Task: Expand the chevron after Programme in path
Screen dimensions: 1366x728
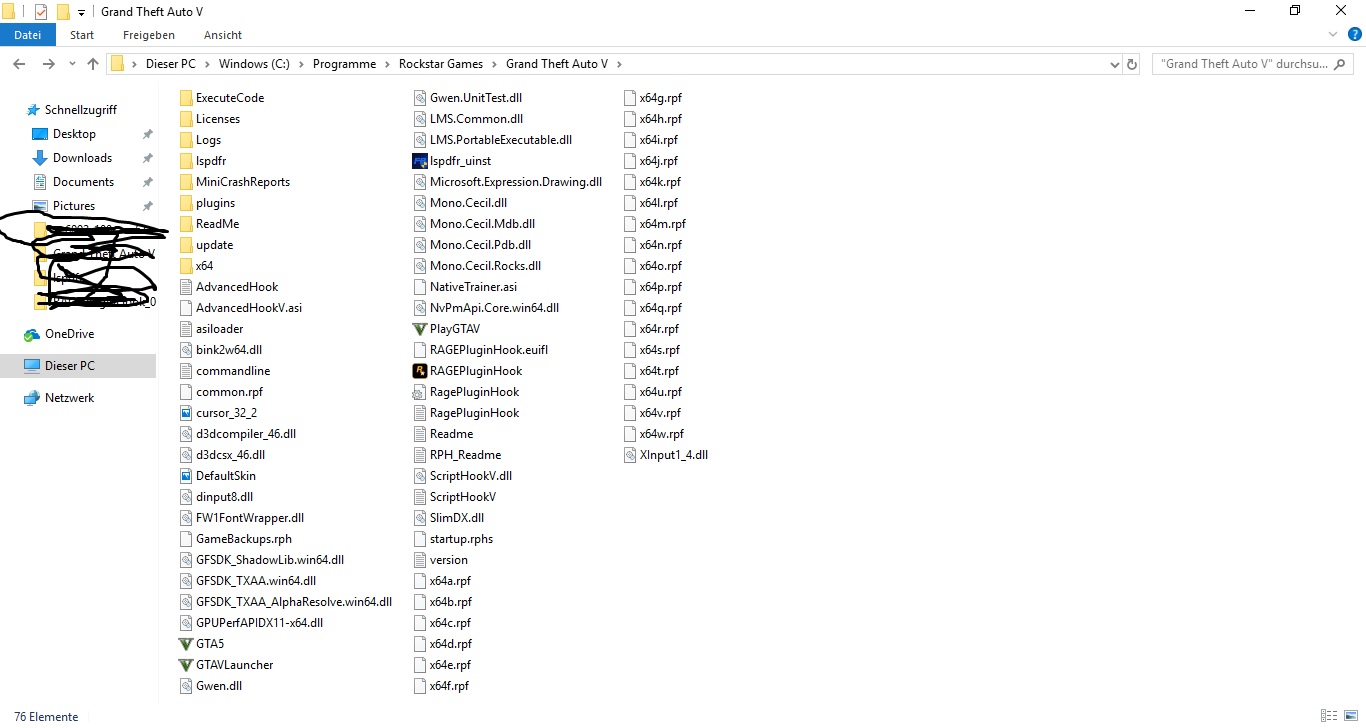Action: point(387,64)
